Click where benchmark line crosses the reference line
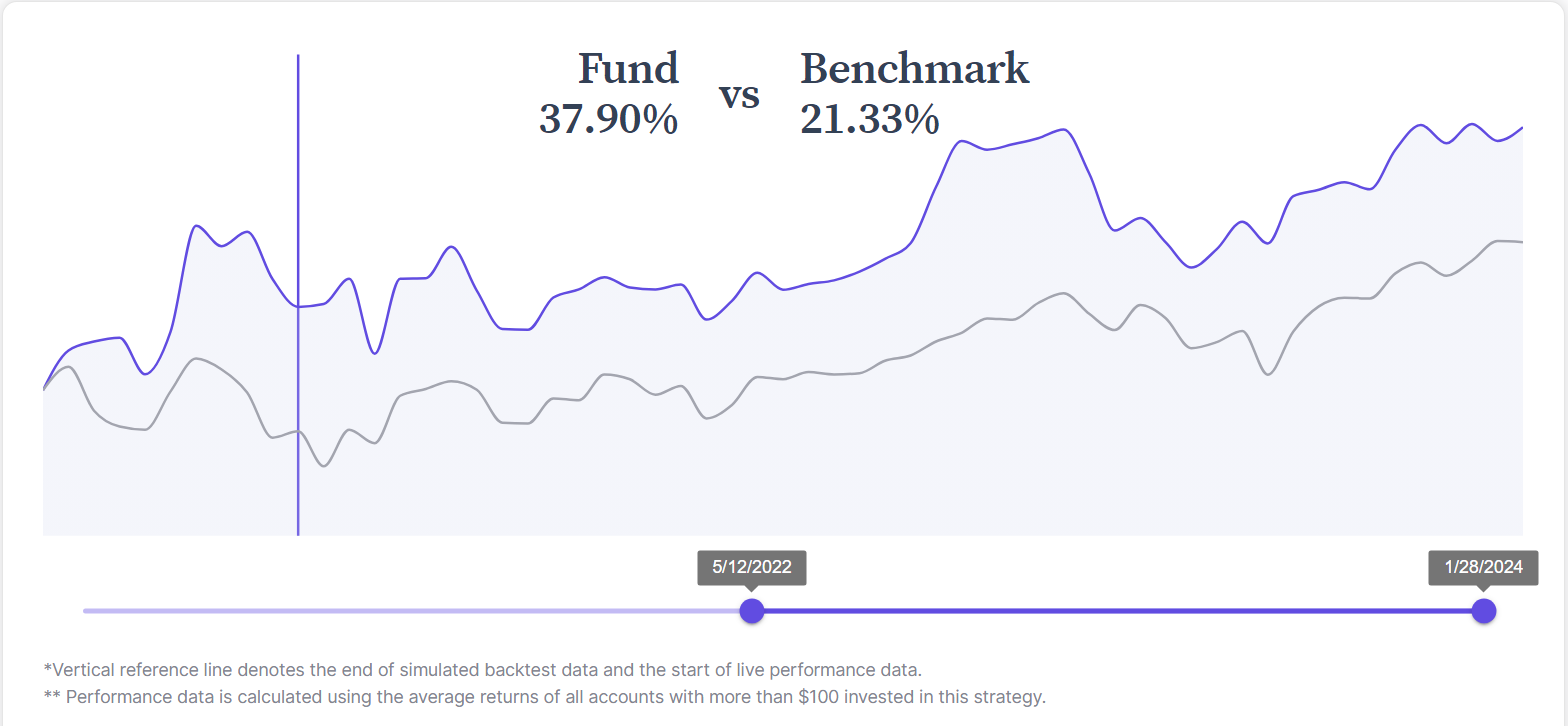This screenshot has width=1568, height=726. point(298,431)
